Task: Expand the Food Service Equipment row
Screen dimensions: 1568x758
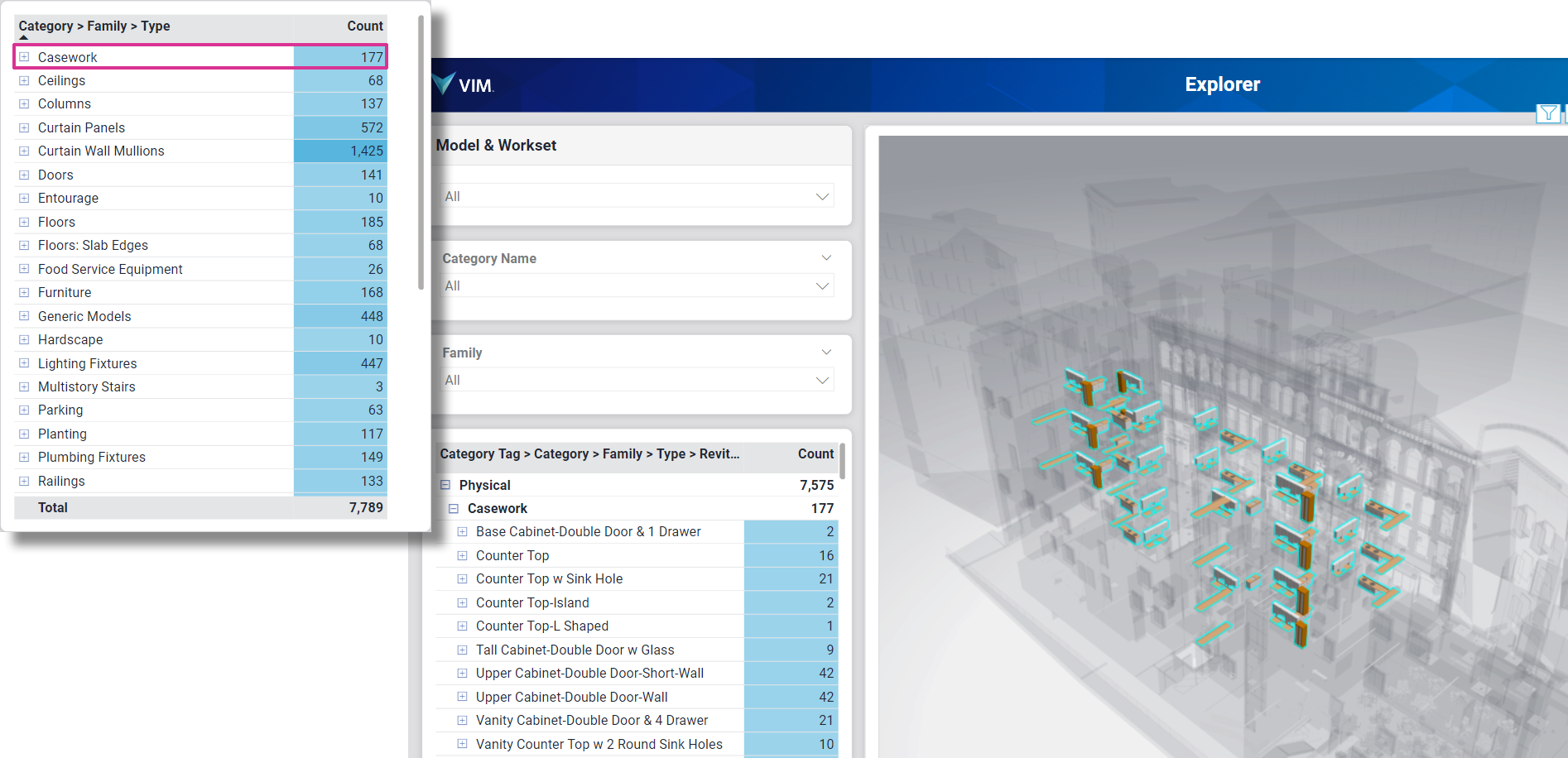Action: [x=24, y=269]
